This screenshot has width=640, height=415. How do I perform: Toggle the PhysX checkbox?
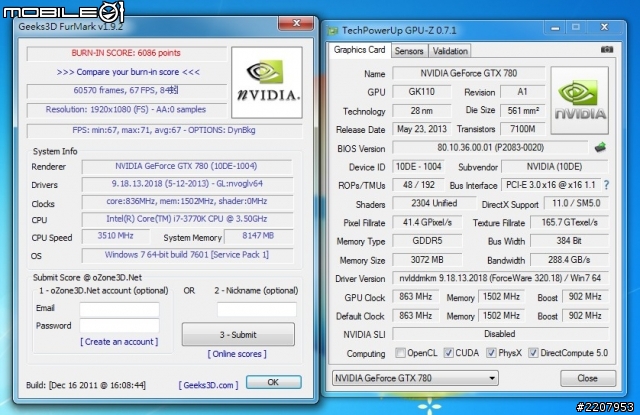point(491,353)
